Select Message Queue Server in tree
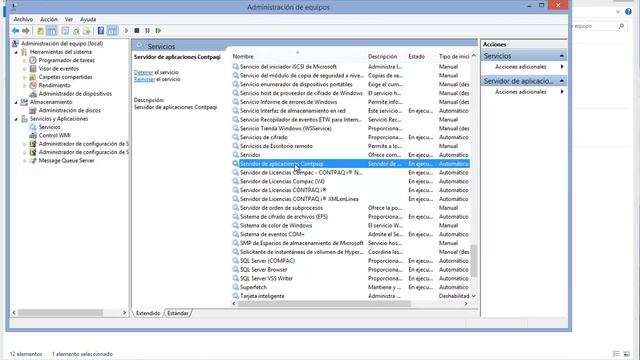Viewport: 640px width, 360px height. (x=67, y=160)
